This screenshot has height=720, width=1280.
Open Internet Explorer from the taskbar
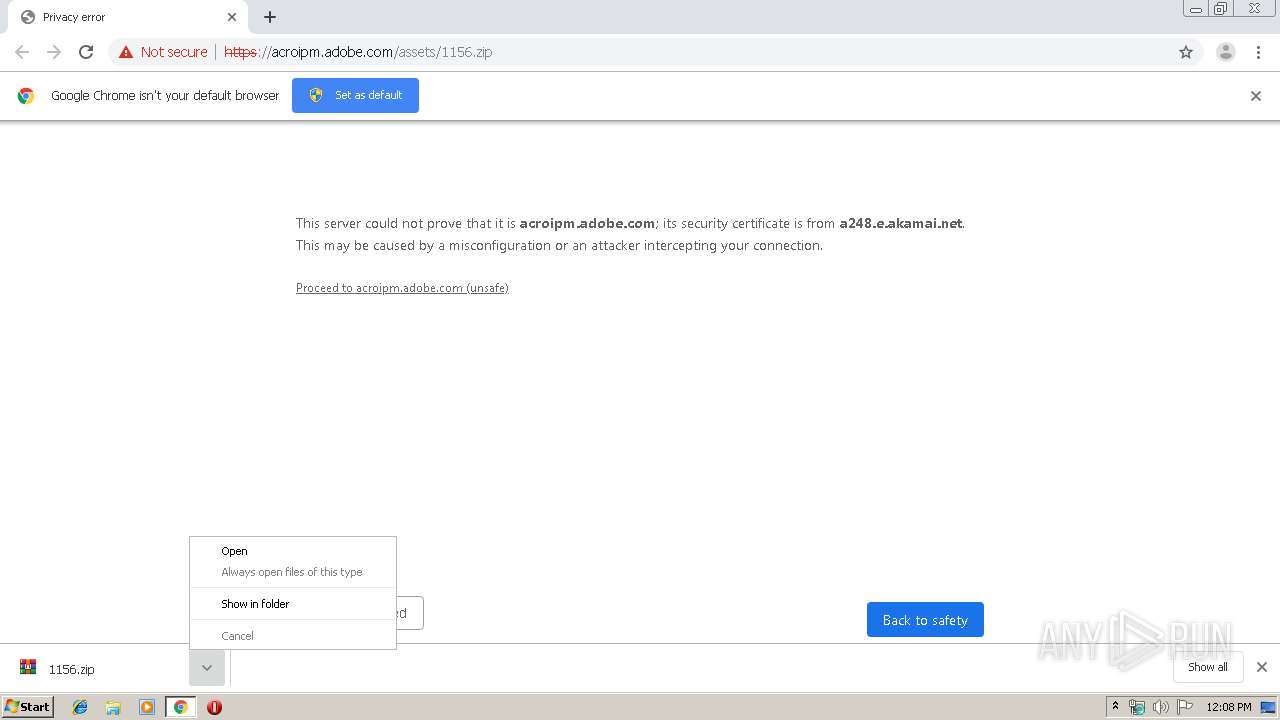[80, 707]
